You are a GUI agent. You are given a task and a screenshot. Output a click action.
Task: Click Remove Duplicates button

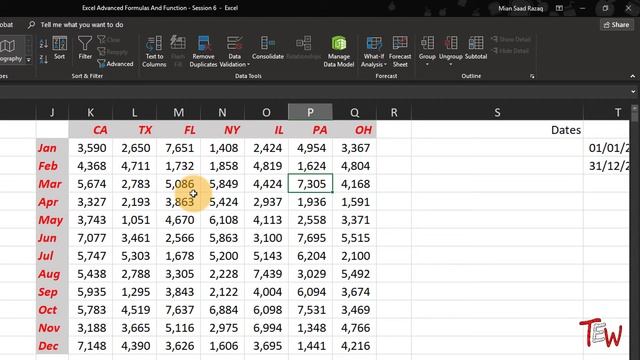point(203,51)
